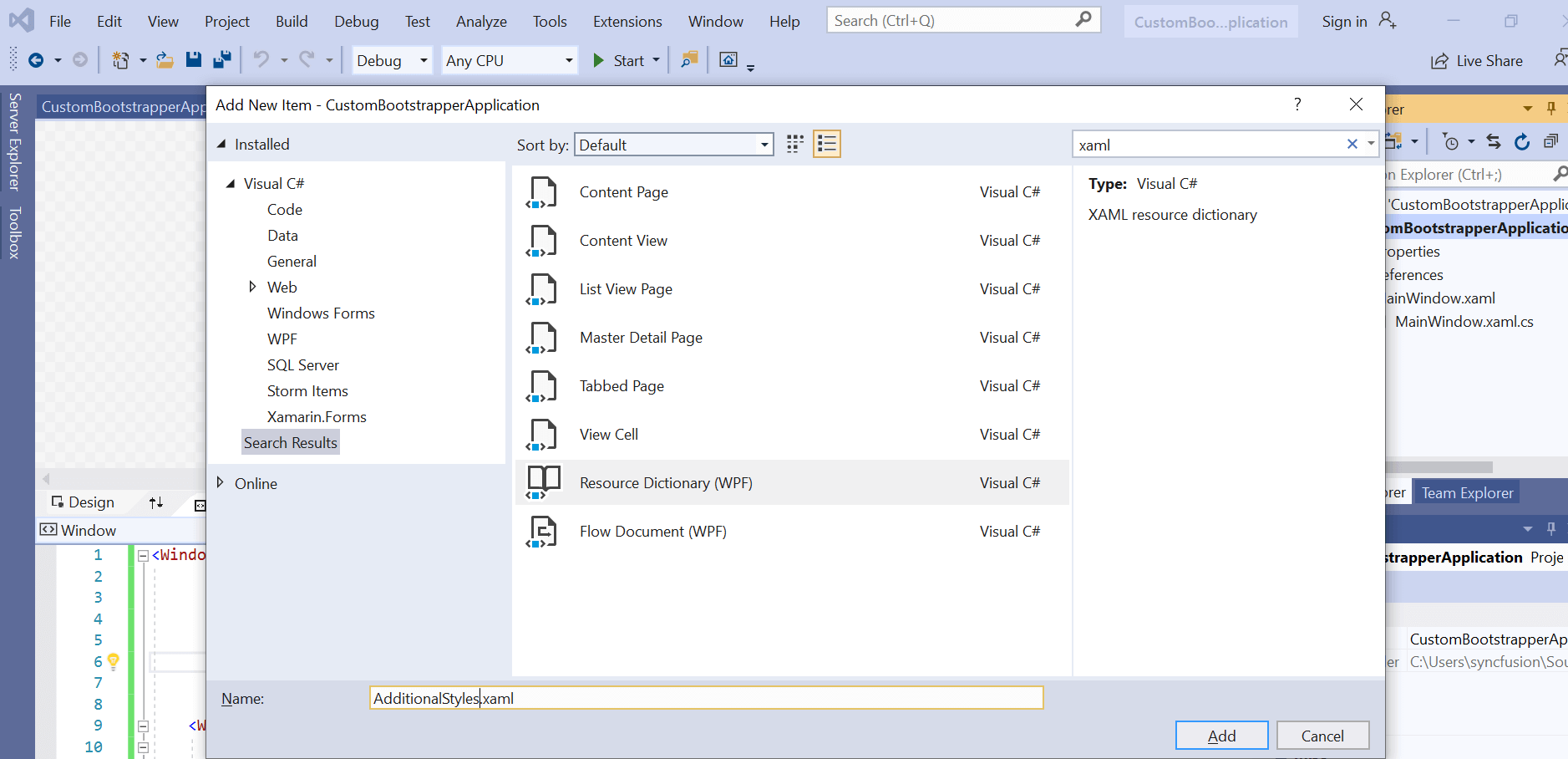Click the Cancel button
Image resolution: width=1568 pixels, height=759 pixels.
tap(1322, 736)
